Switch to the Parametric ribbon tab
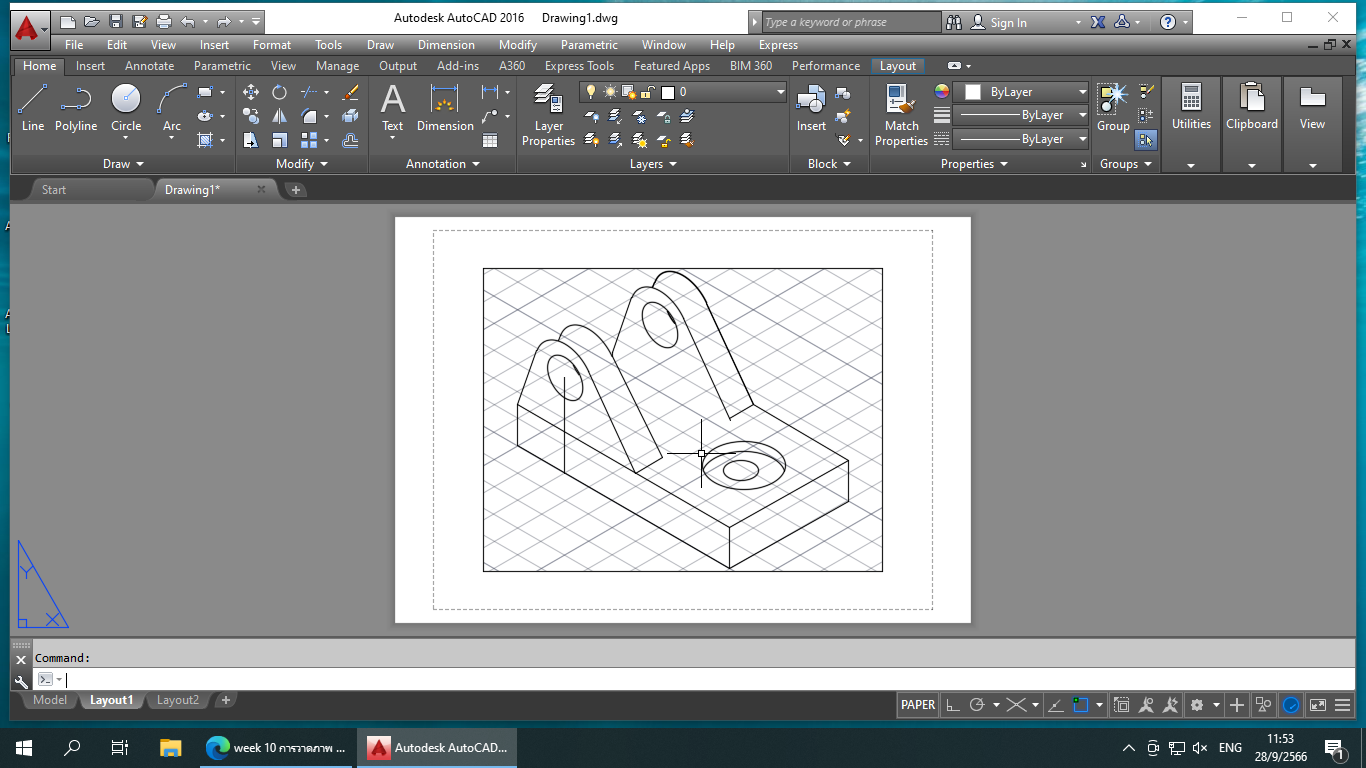The width and height of the screenshot is (1366, 768). click(222, 66)
